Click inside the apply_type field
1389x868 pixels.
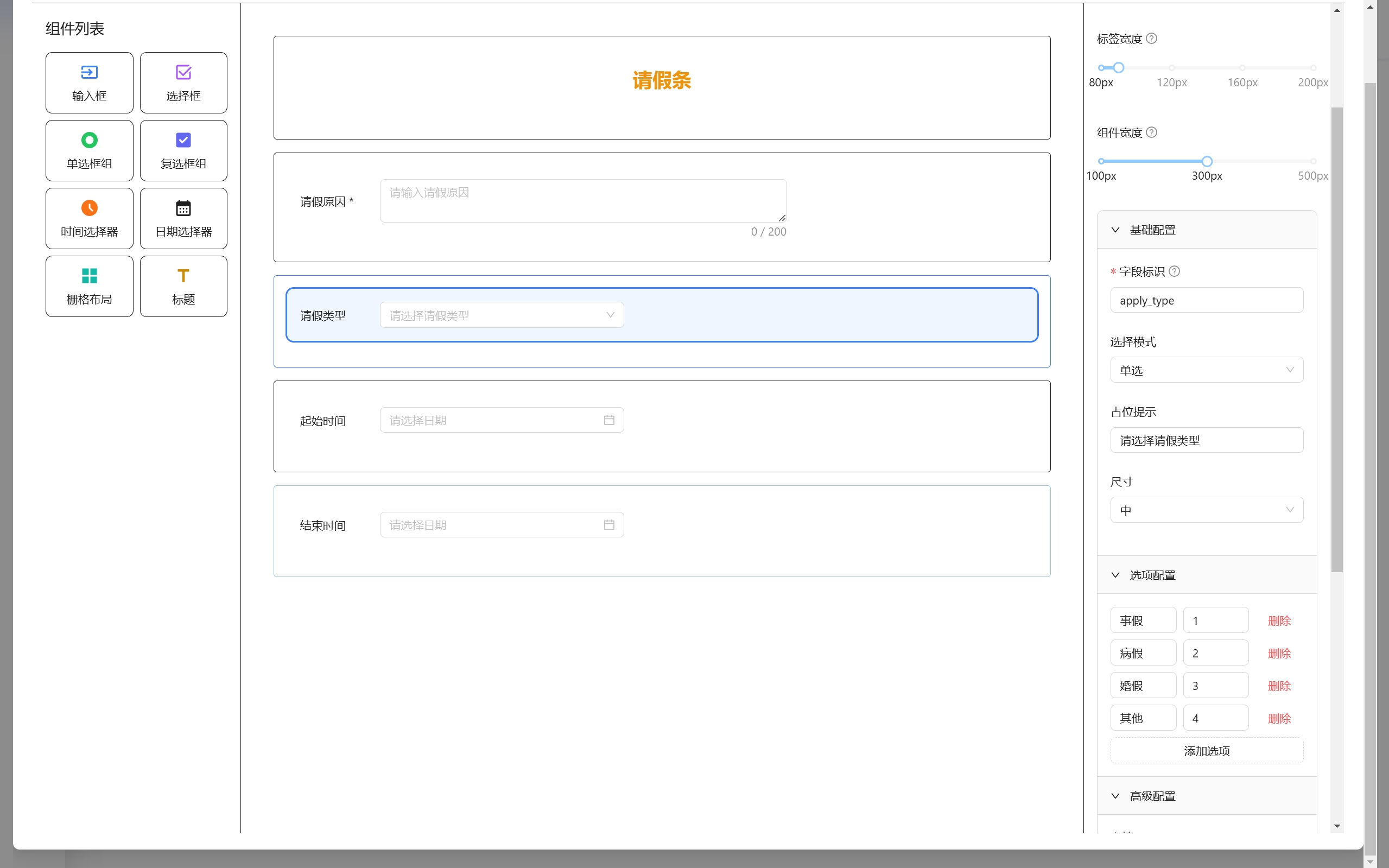tap(1207, 300)
